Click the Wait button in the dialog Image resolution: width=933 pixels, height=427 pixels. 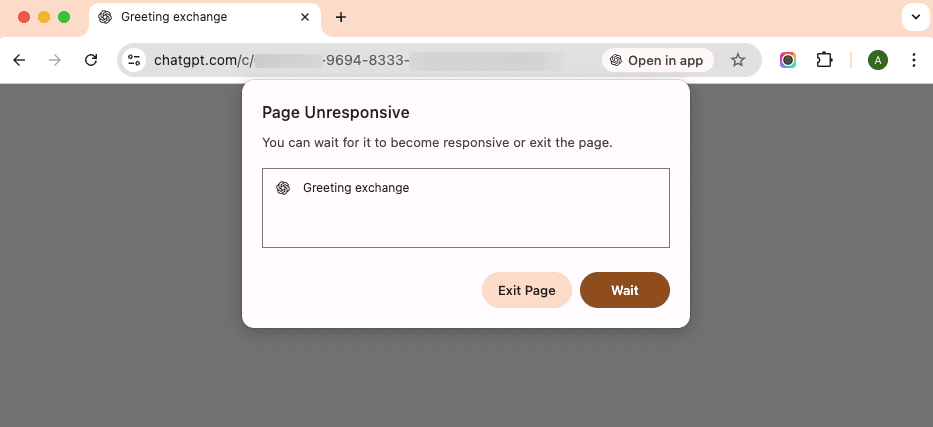pos(625,290)
